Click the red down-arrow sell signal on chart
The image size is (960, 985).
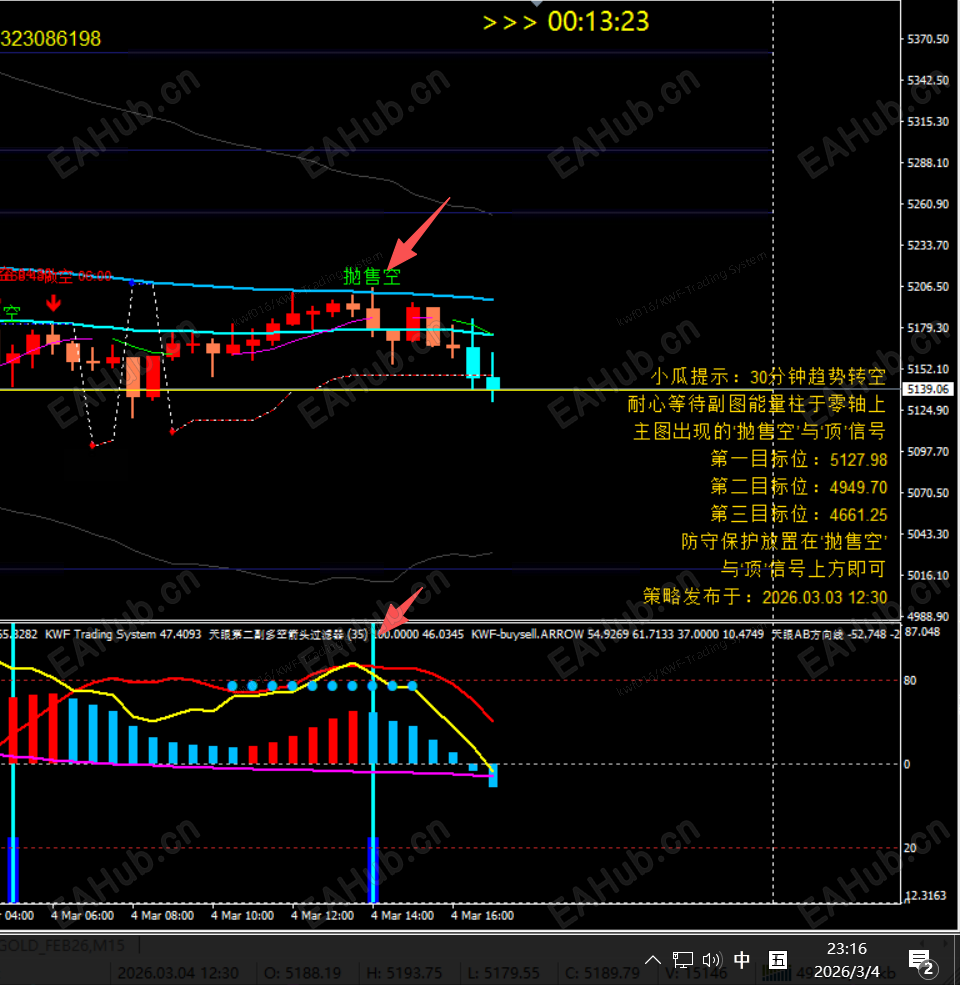(x=53, y=303)
